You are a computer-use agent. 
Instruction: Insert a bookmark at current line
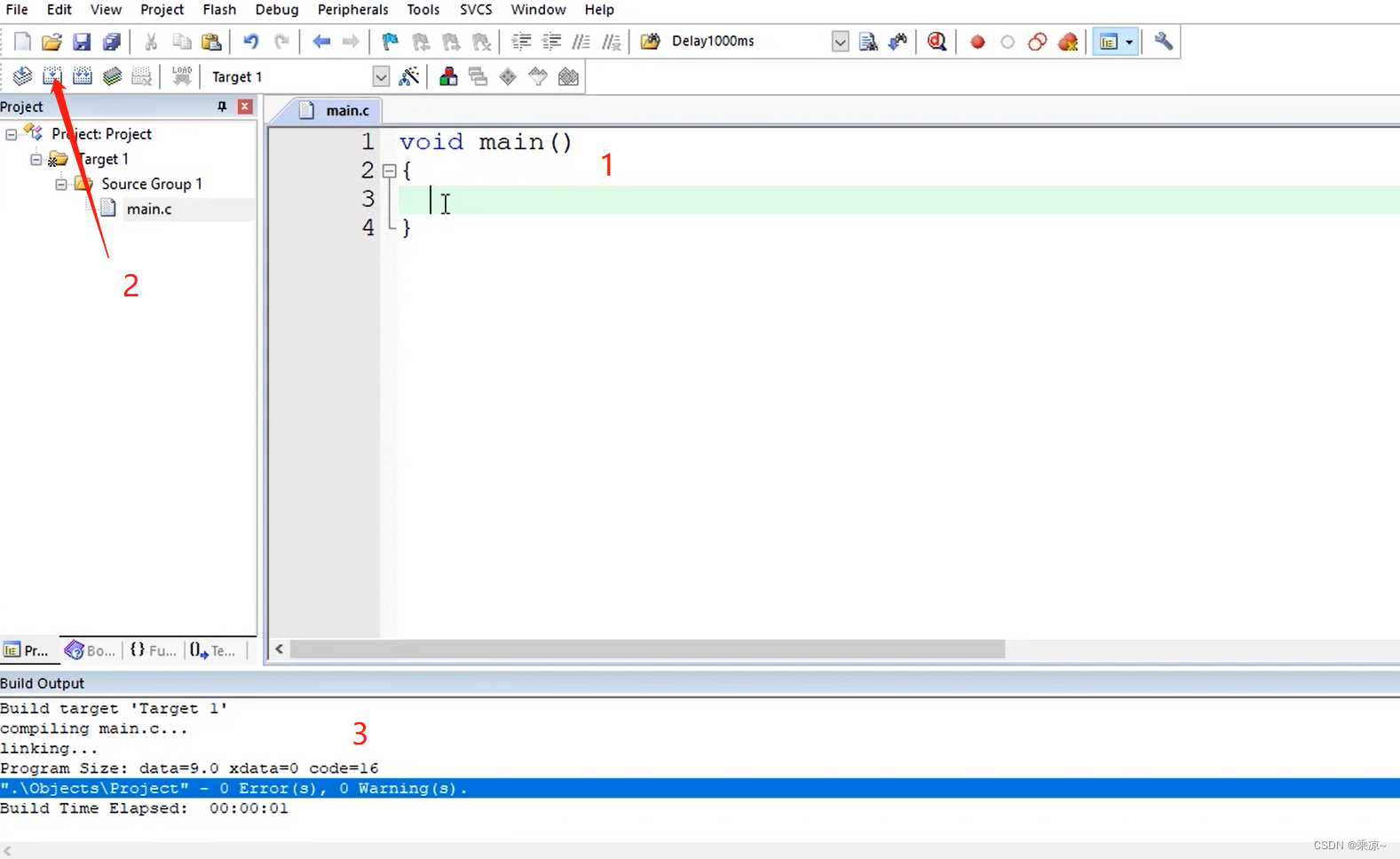click(390, 42)
